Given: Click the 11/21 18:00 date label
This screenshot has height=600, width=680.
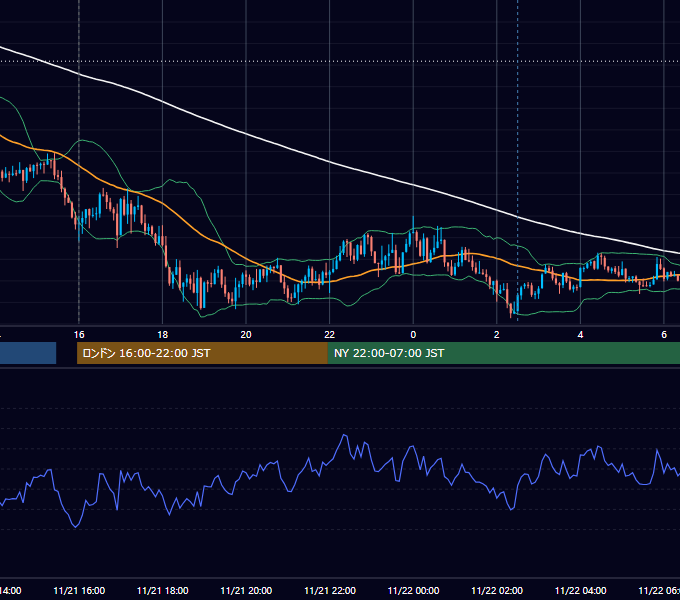Looking at the screenshot, I should [163, 590].
